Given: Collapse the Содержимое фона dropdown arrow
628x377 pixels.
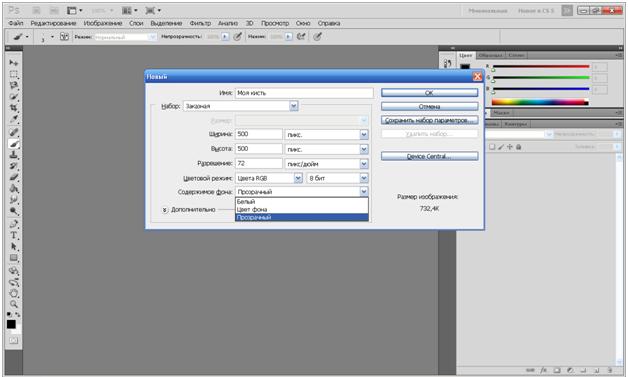Looking at the screenshot, I should point(364,192).
